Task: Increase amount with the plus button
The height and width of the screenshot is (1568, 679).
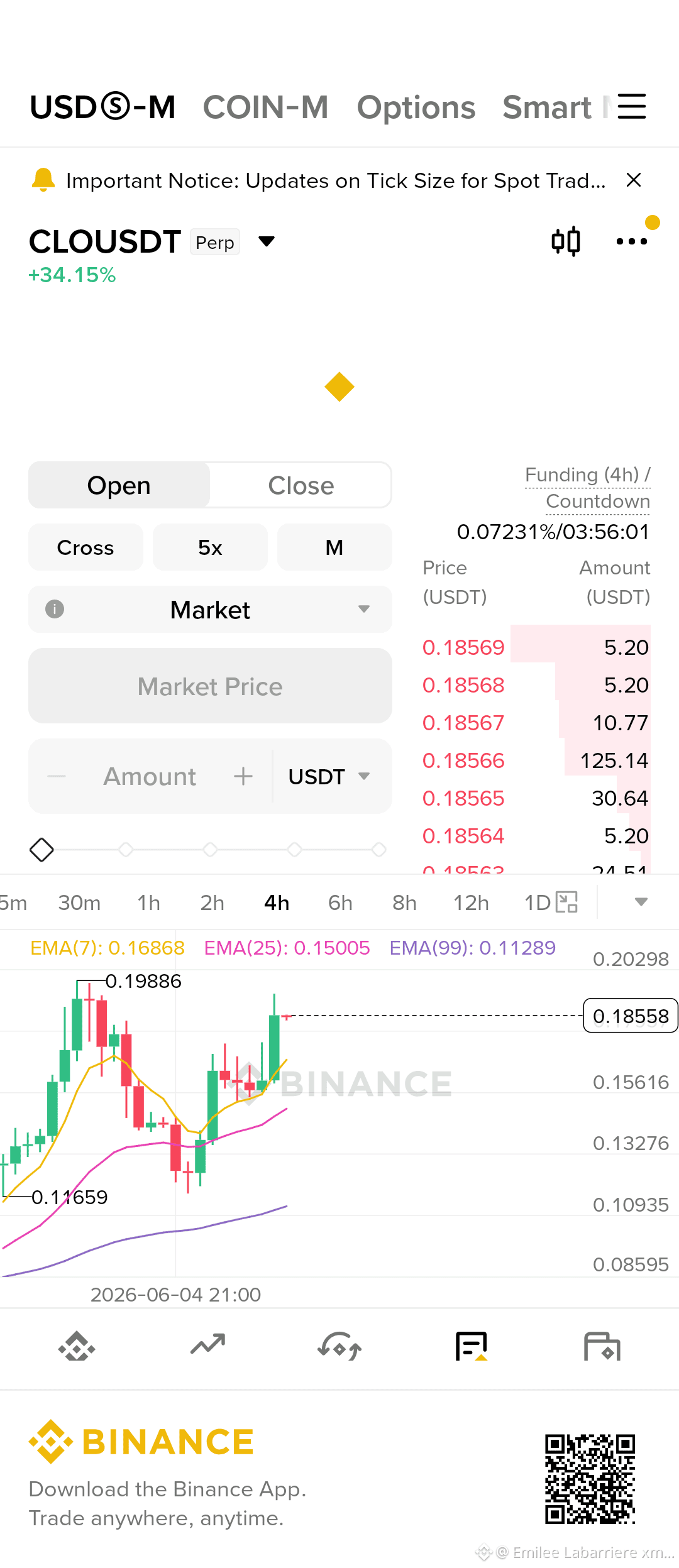Action: click(243, 776)
